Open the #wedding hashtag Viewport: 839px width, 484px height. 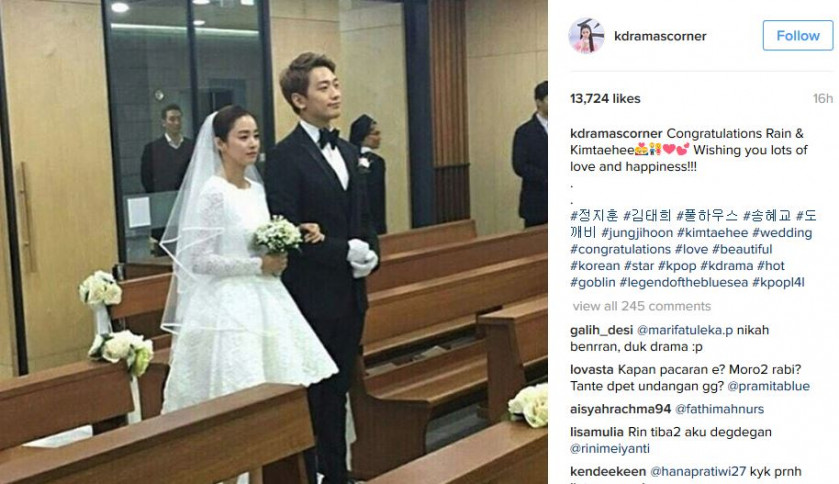click(782, 233)
